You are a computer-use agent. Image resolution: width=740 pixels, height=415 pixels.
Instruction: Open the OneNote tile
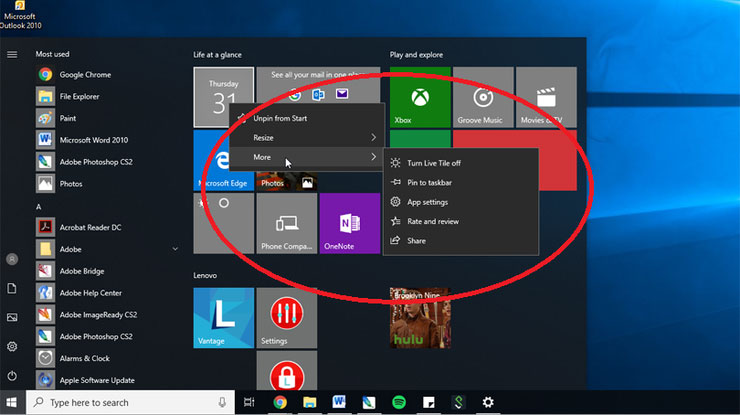[x=350, y=223]
